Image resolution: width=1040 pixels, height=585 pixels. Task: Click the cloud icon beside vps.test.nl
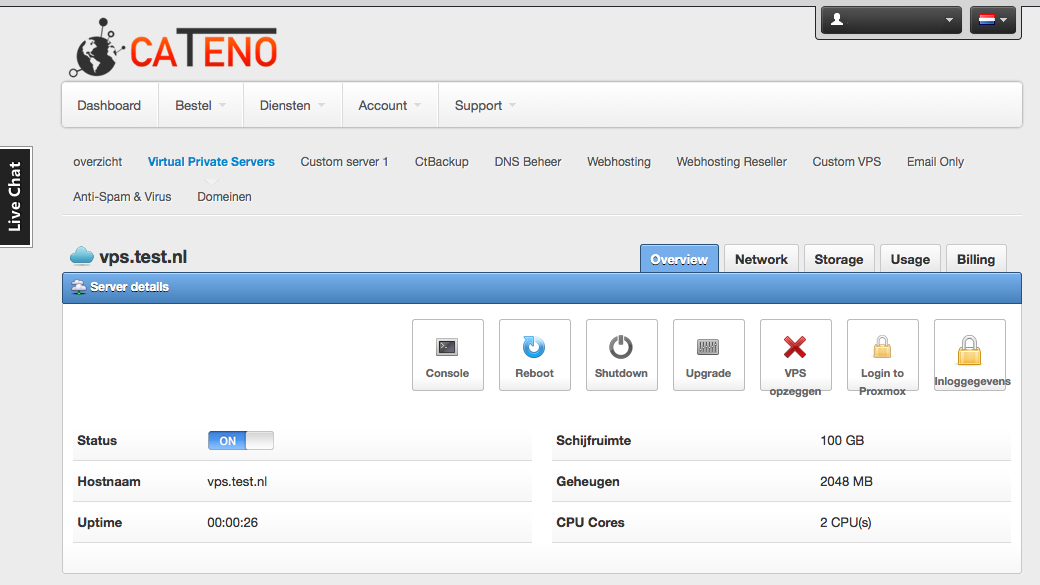[82, 256]
